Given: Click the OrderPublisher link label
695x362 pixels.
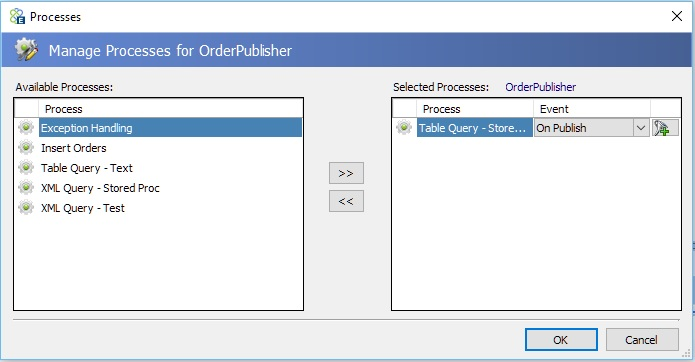Looking at the screenshot, I should 540,87.
